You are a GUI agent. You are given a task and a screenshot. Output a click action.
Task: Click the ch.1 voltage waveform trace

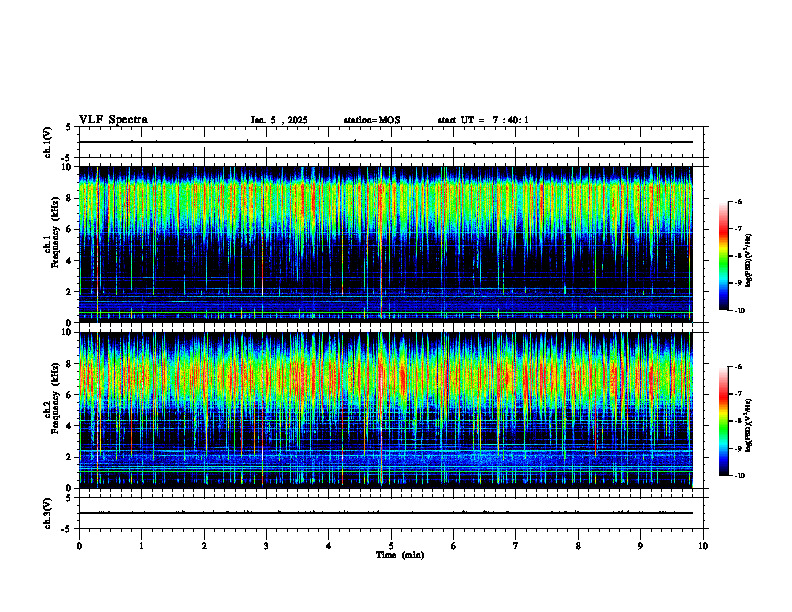click(x=385, y=142)
